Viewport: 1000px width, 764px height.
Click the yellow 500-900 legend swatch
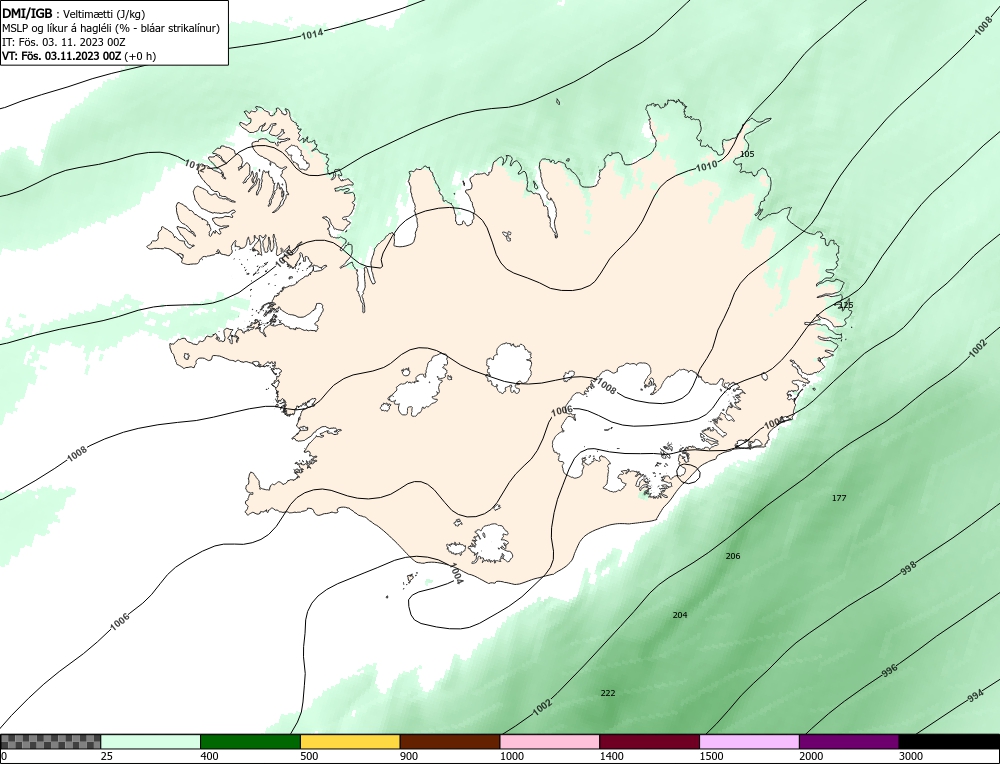[x=350, y=741]
